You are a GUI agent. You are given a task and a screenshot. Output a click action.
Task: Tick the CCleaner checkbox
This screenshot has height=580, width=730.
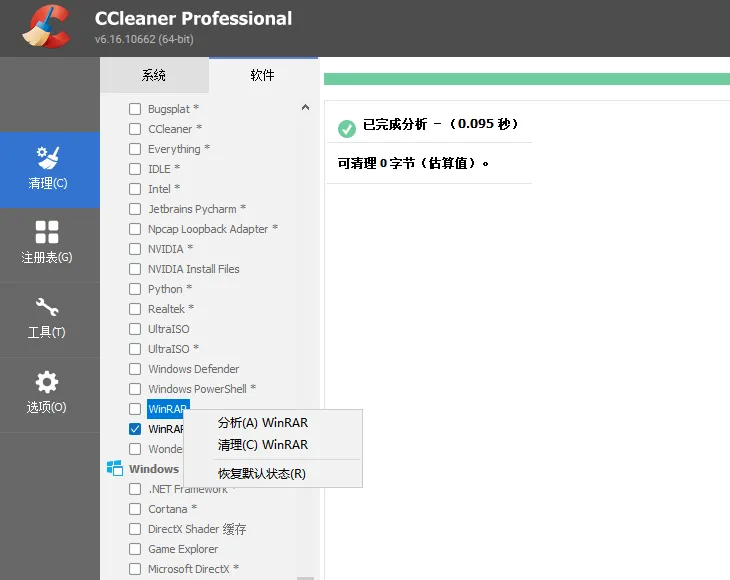tap(135, 129)
